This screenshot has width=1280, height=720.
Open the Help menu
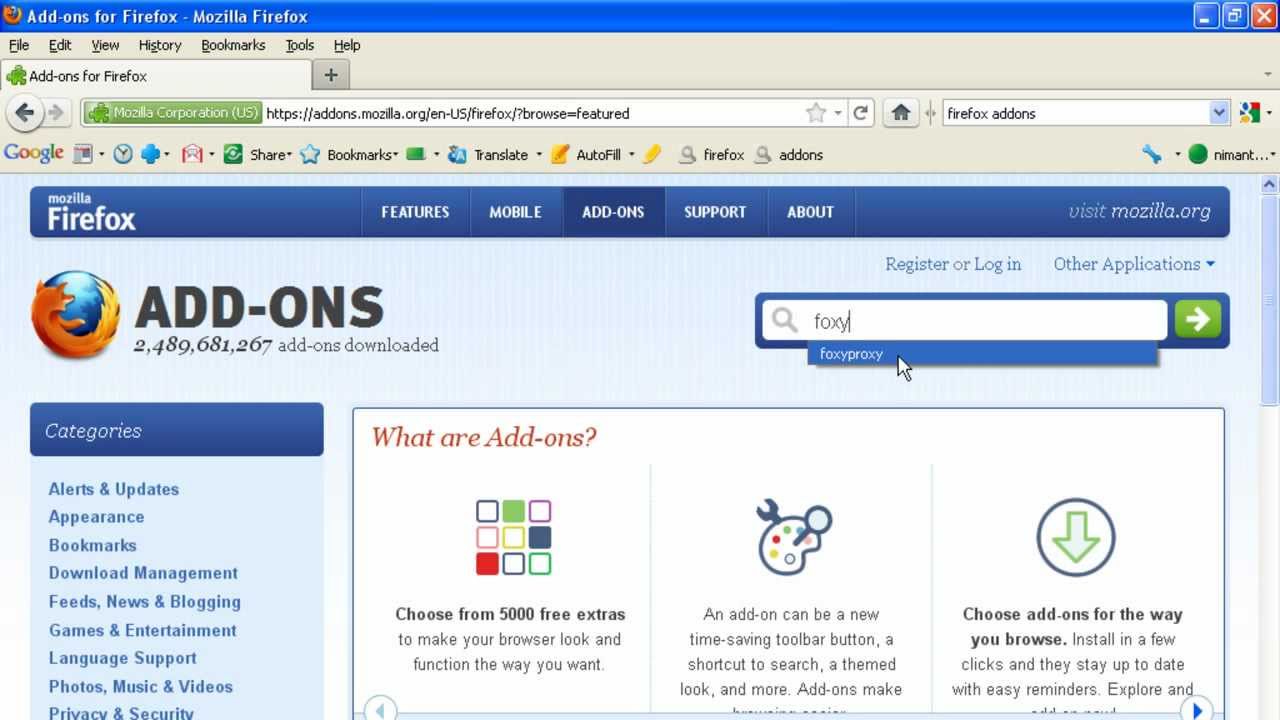point(347,45)
